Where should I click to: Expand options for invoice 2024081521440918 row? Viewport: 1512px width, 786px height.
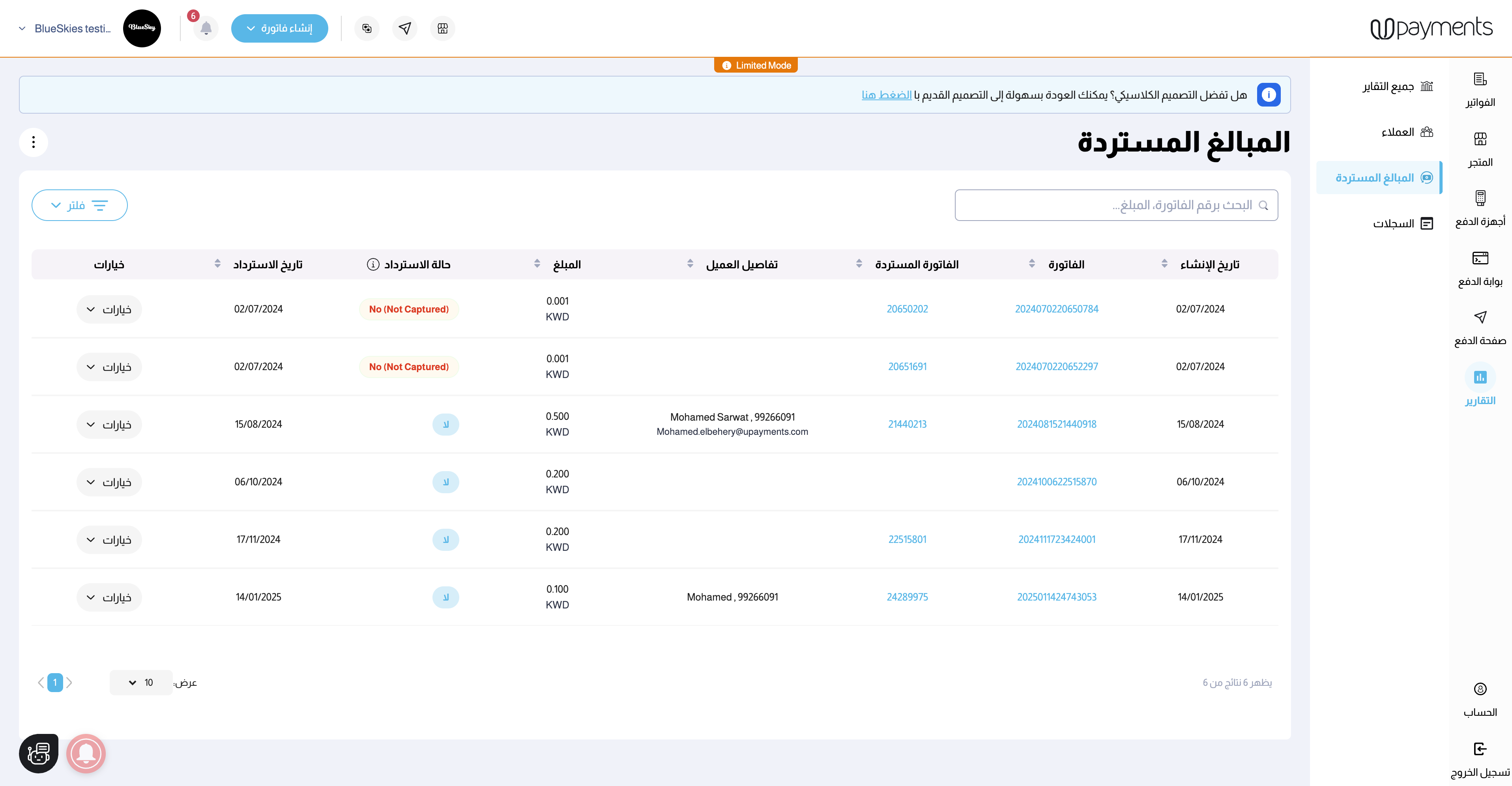pos(109,425)
